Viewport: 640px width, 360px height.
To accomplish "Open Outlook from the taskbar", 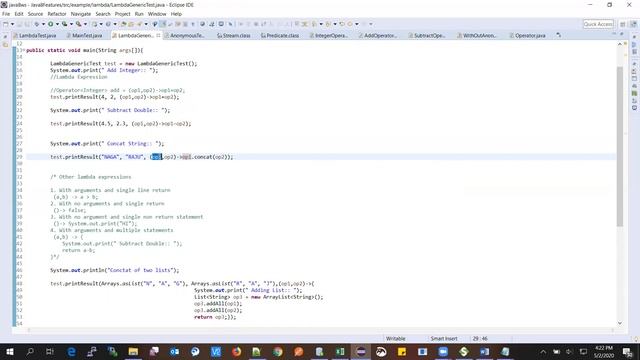I will pos(174,351).
